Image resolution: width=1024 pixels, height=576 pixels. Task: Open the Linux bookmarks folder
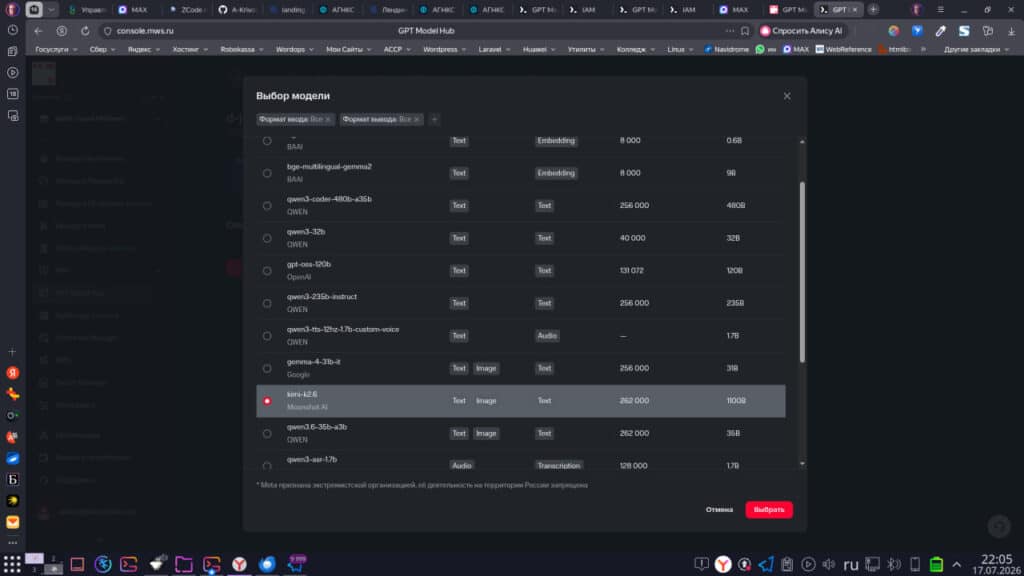click(680, 50)
